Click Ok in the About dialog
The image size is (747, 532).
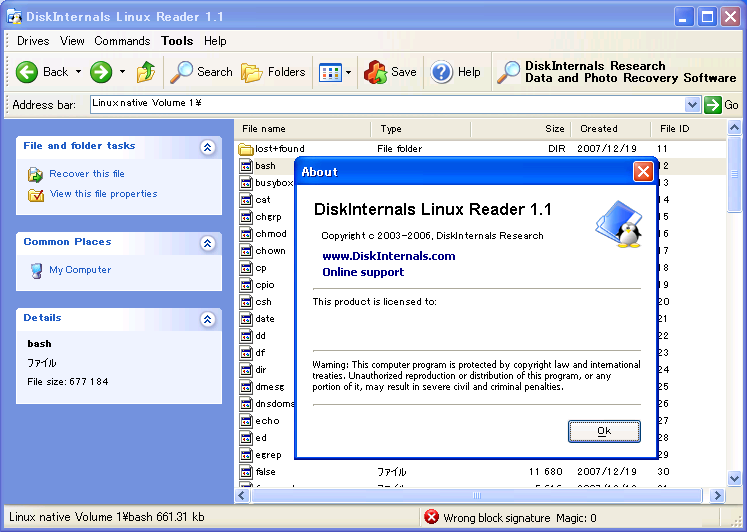pyautogui.click(x=604, y=432)
